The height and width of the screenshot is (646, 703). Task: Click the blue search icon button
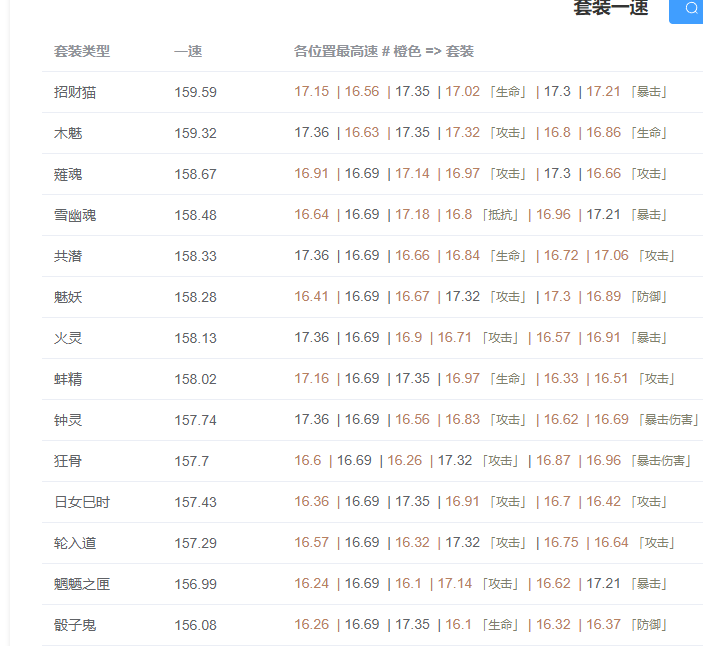pos(686,11)
